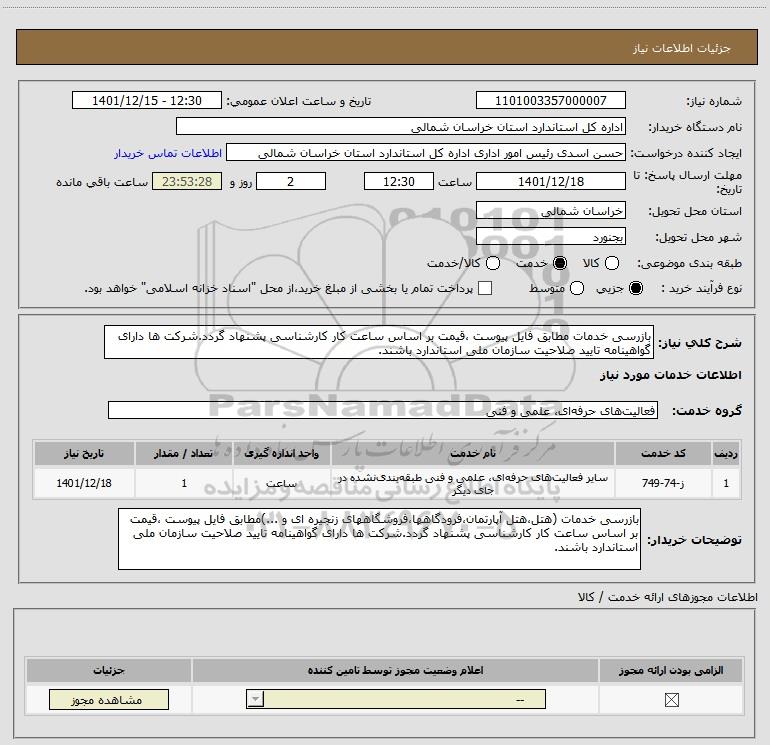Click the اطلاعات خدمات مورد نیاز heading
770x745 pixels.
(670, 375)
